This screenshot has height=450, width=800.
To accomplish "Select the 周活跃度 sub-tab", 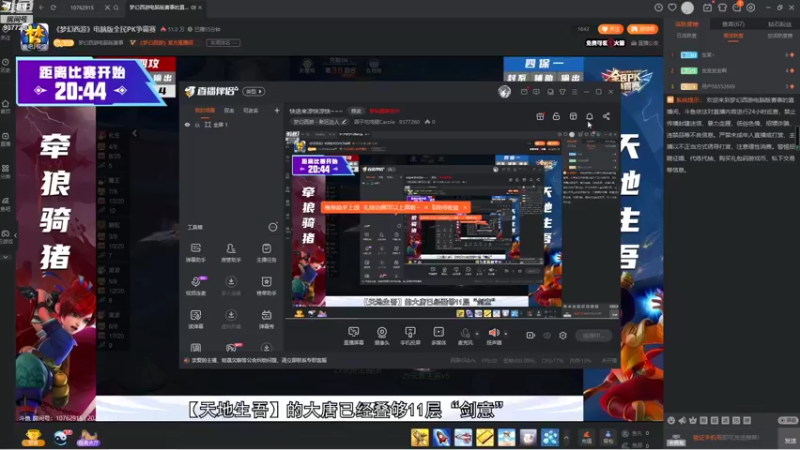I will (733, 36).
